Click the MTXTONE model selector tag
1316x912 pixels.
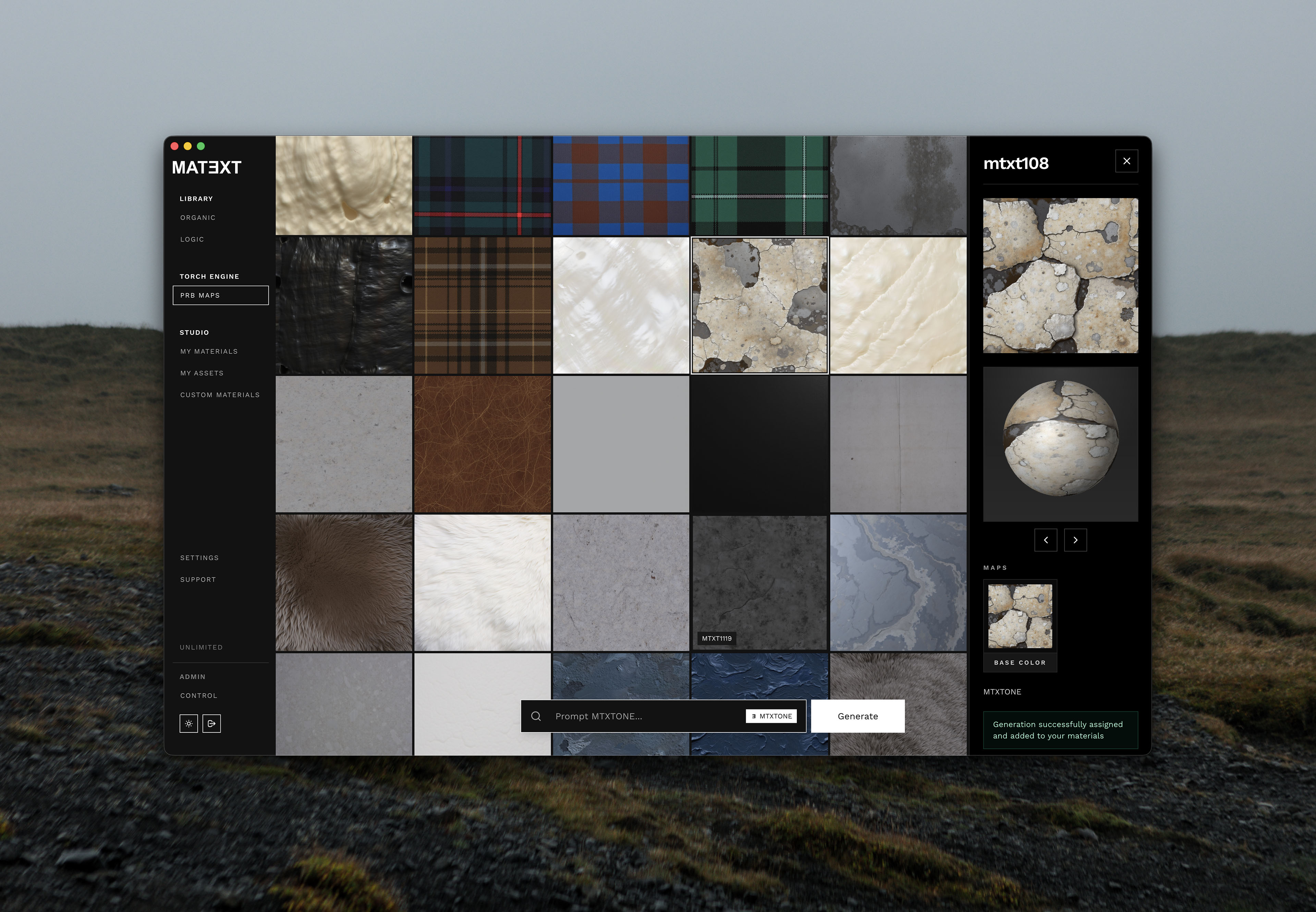coord(771,716)
